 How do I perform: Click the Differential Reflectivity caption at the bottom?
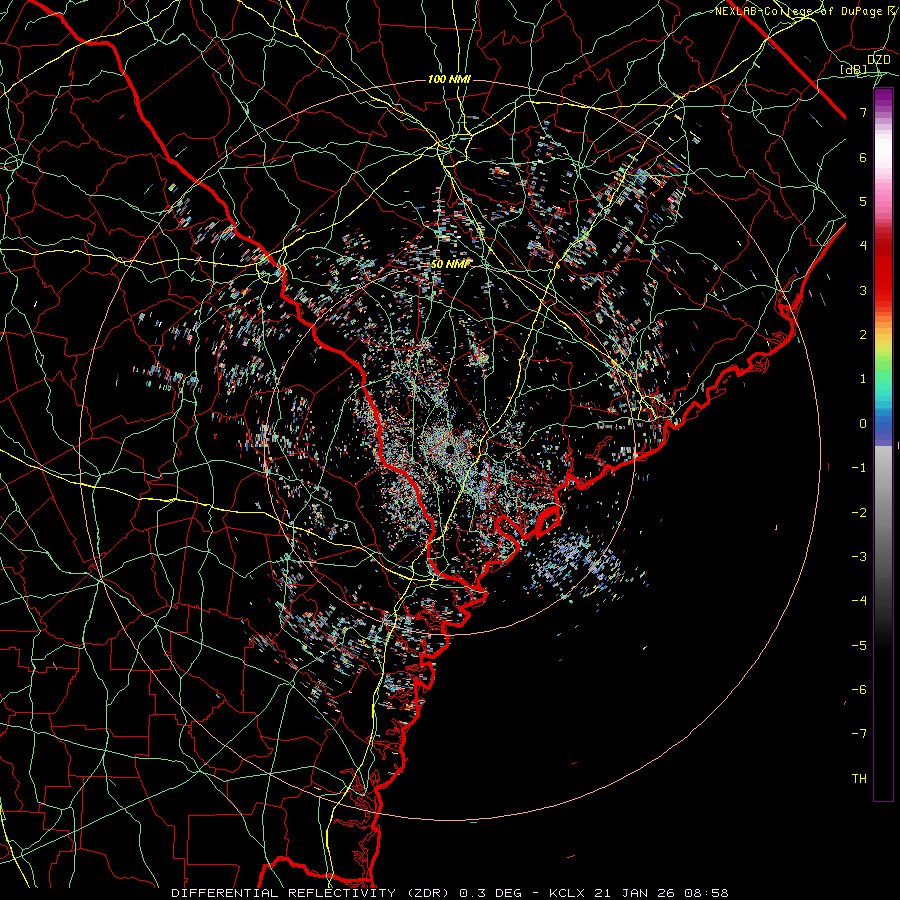click(449, 893)
